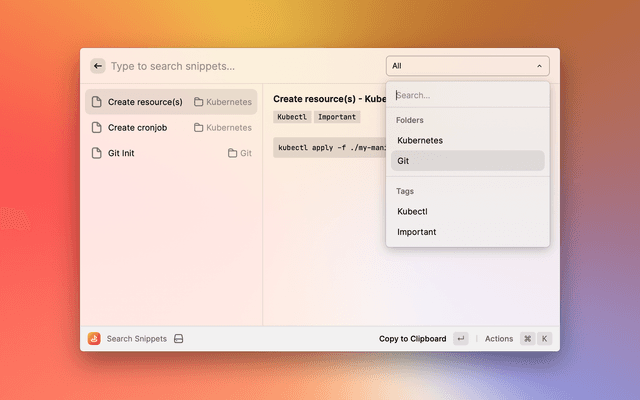
Task: Open the Actions menu
Action: click(x=499, y=339)
